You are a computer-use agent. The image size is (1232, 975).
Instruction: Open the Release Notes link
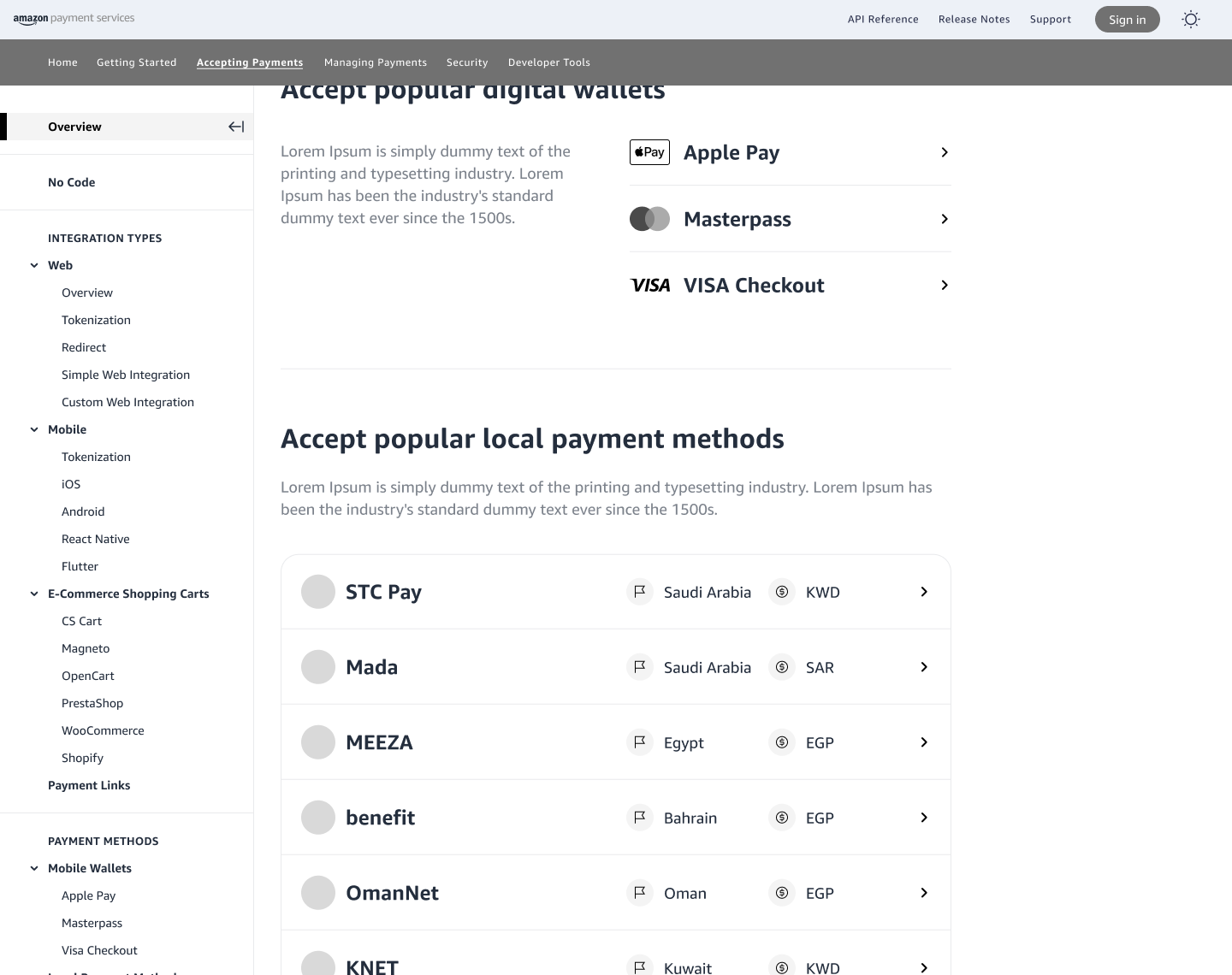coord(974,19)
